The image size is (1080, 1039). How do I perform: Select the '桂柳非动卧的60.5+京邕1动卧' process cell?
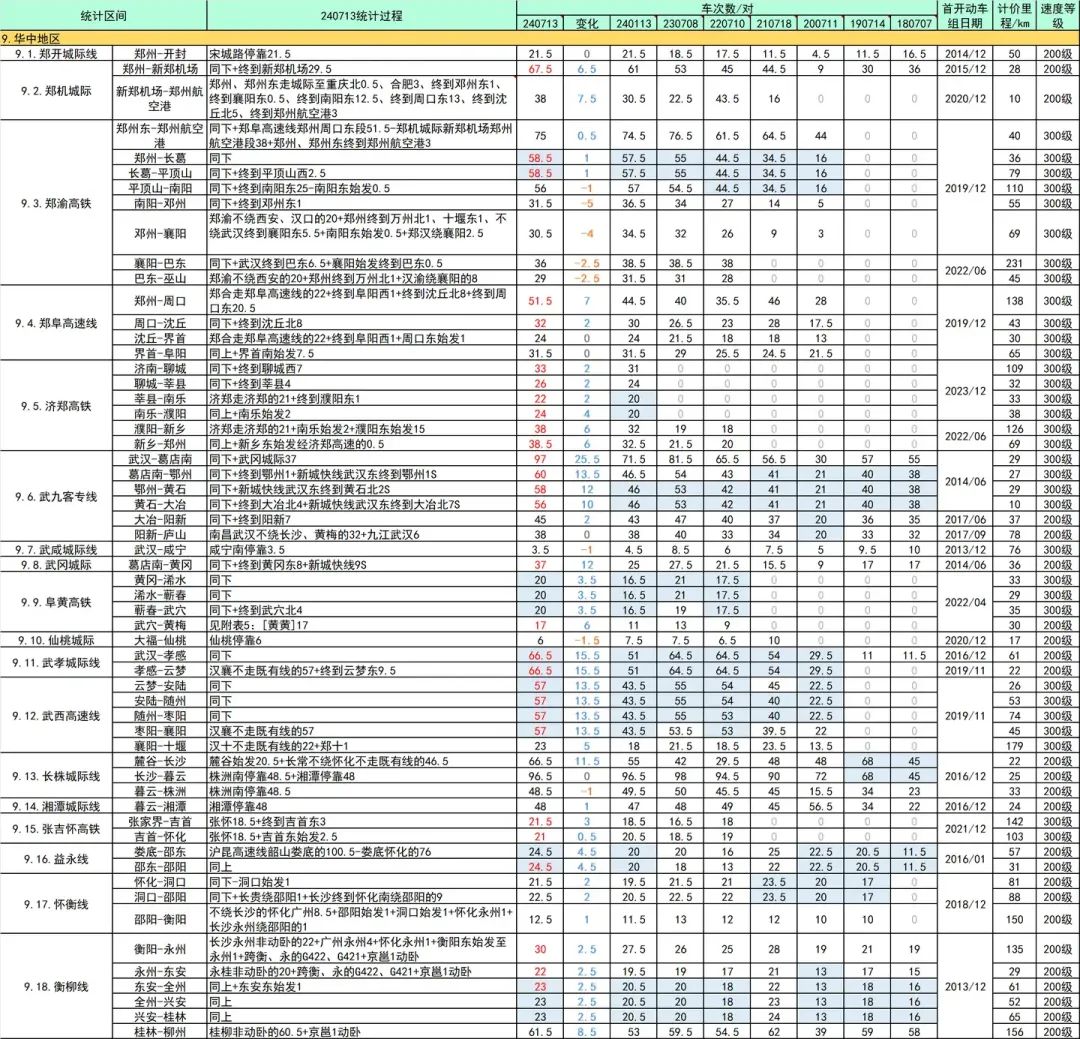tap(362, 1031)
